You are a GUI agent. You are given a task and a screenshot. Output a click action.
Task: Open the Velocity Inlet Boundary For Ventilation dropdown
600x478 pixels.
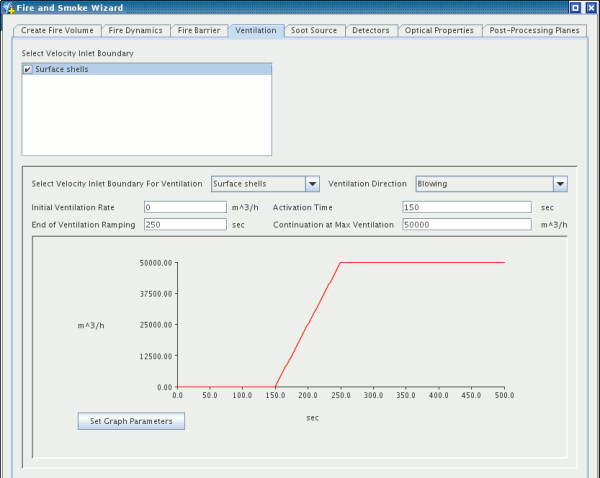pyautogui.click(x=312, y=184)
